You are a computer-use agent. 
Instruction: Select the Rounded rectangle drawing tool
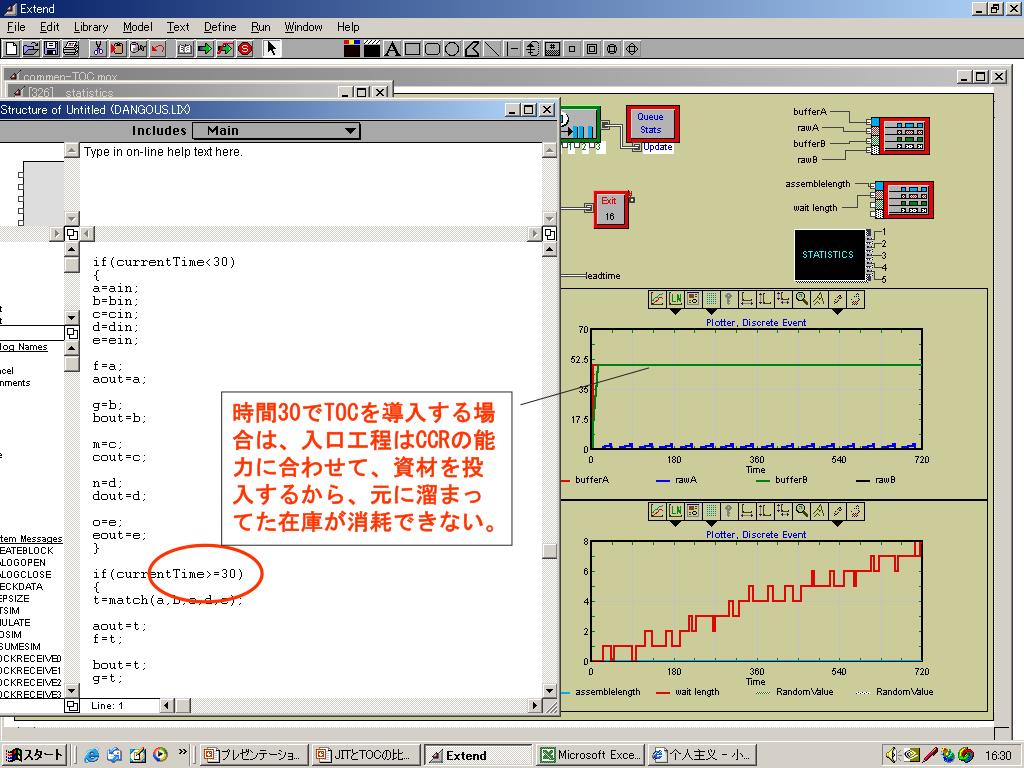pyautogui.click(x=432, y=49)
